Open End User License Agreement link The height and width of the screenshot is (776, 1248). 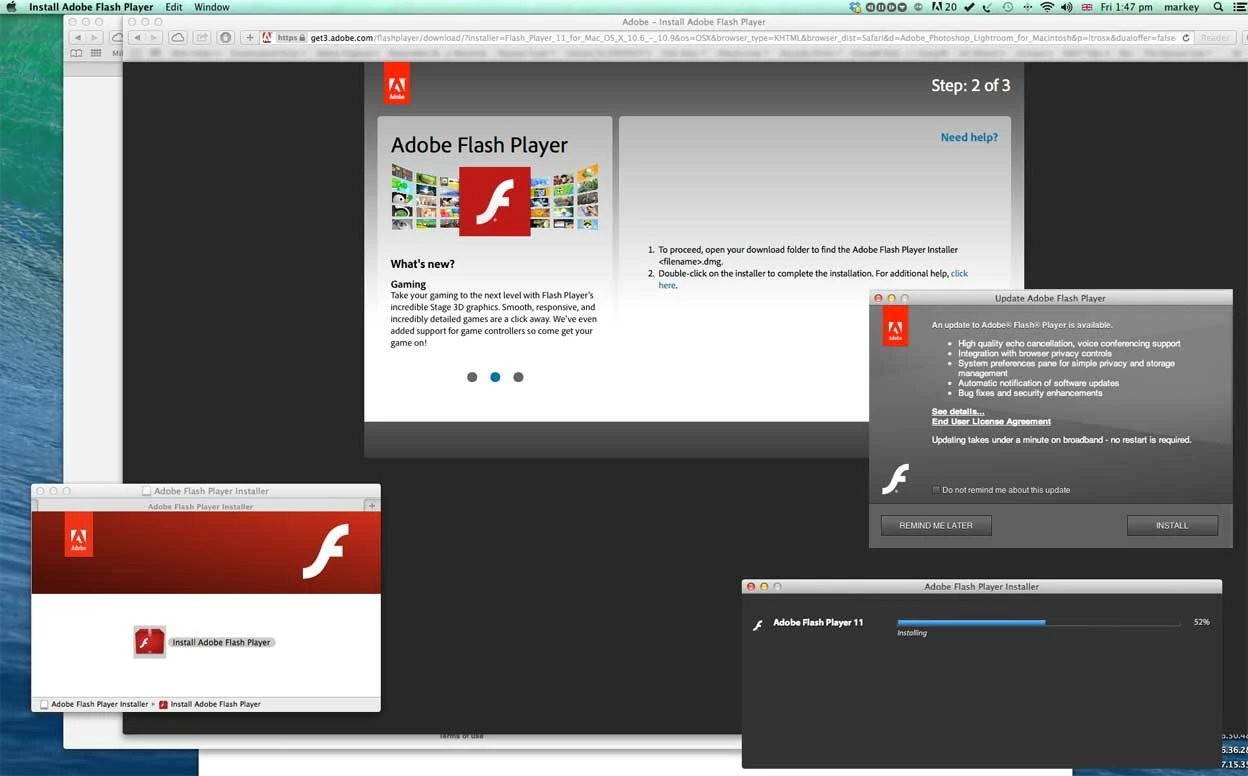(991, 421)
